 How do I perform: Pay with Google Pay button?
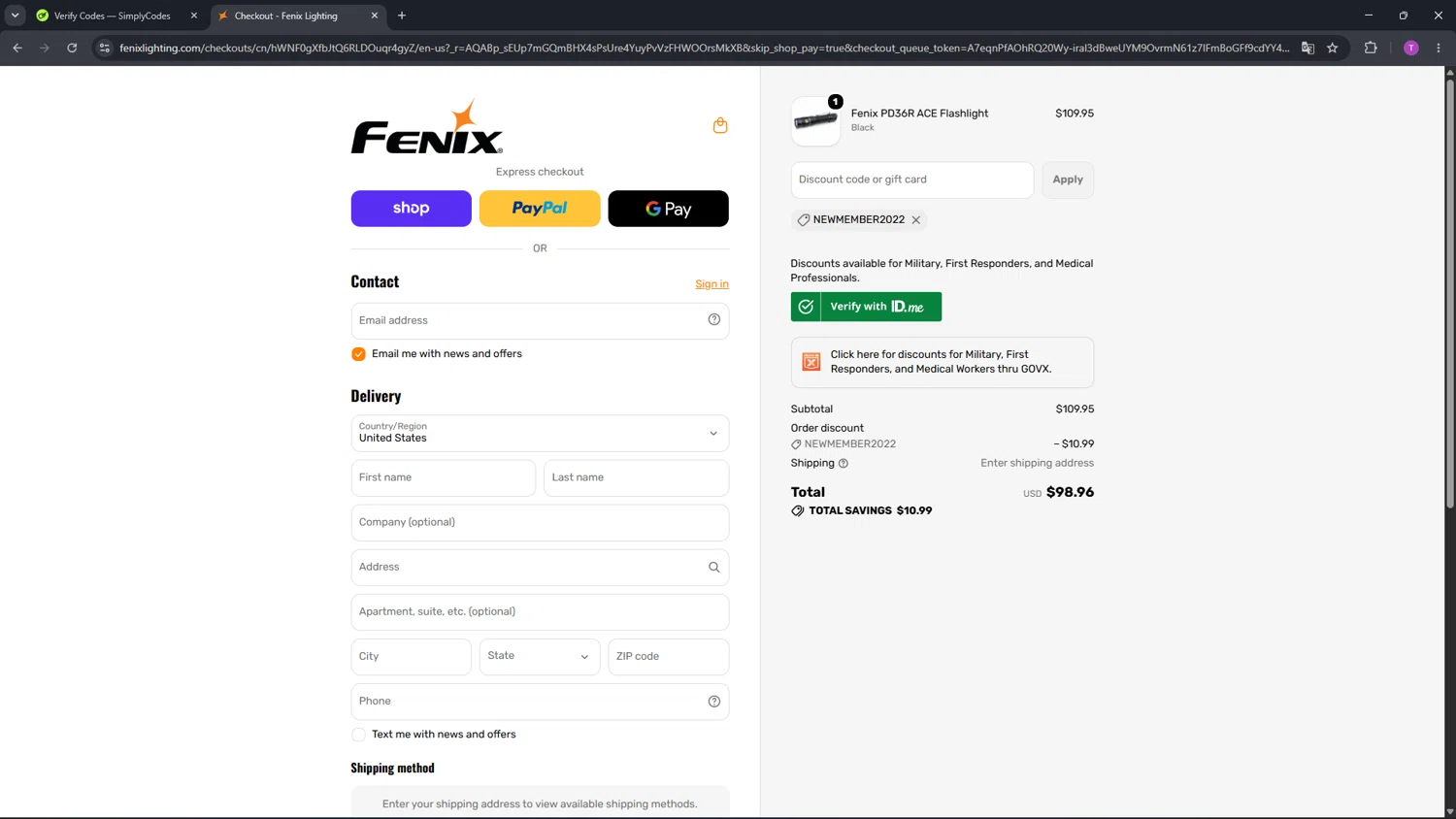669,209
